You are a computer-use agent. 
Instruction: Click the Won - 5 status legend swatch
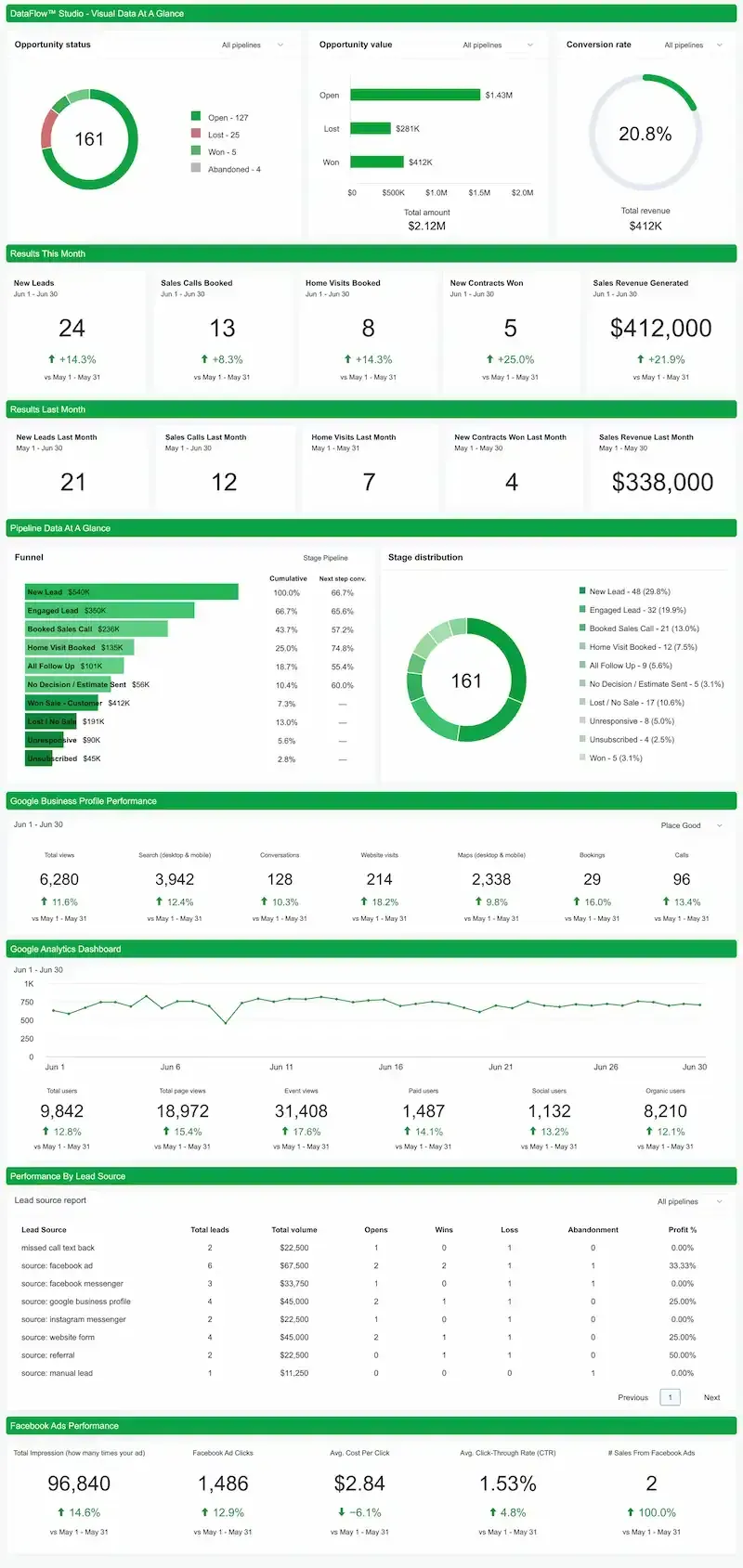pyautogui.click(x=196, y=149)
